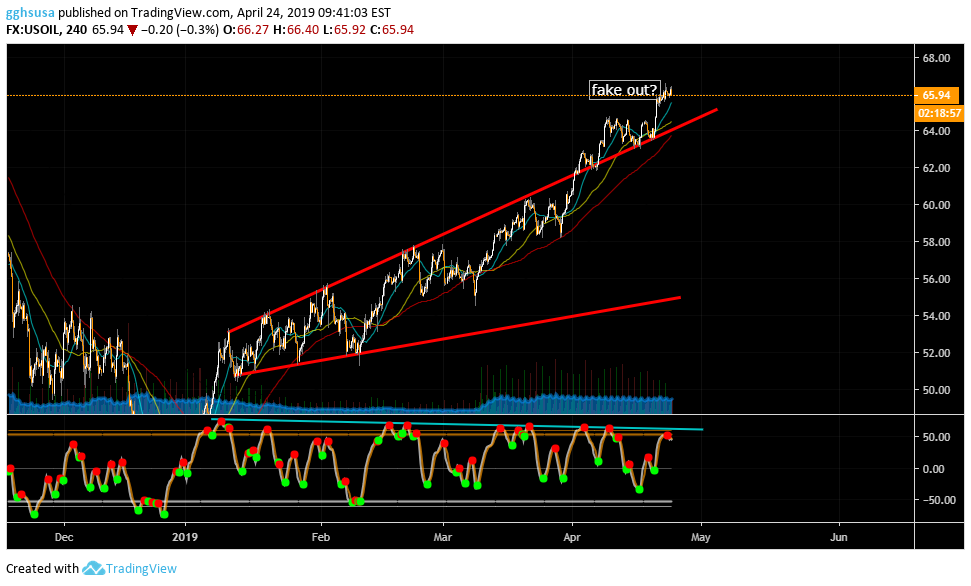Click the May label on time axis
This screenshot has height=586, width=971.
coord(701,537)
